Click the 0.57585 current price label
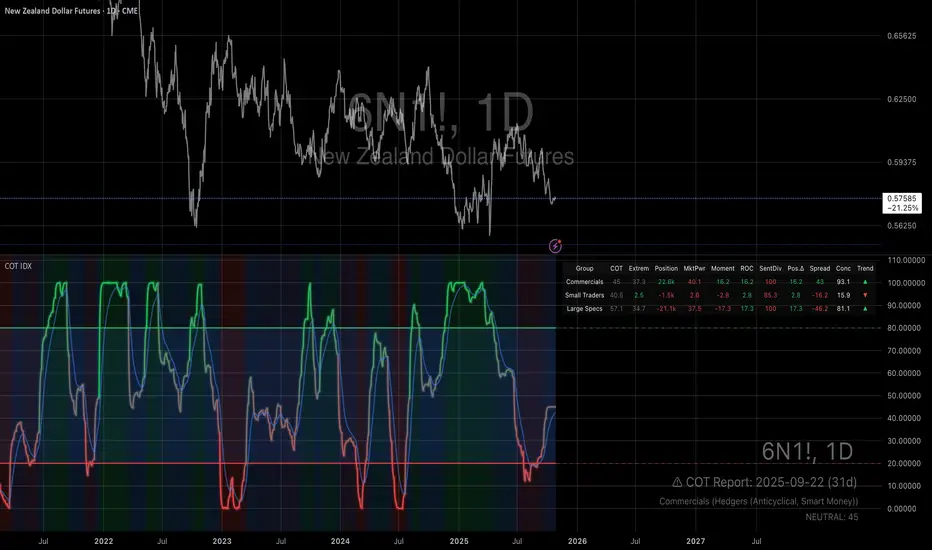This screenshot has width=932, height=550. (x=904, y=200)
